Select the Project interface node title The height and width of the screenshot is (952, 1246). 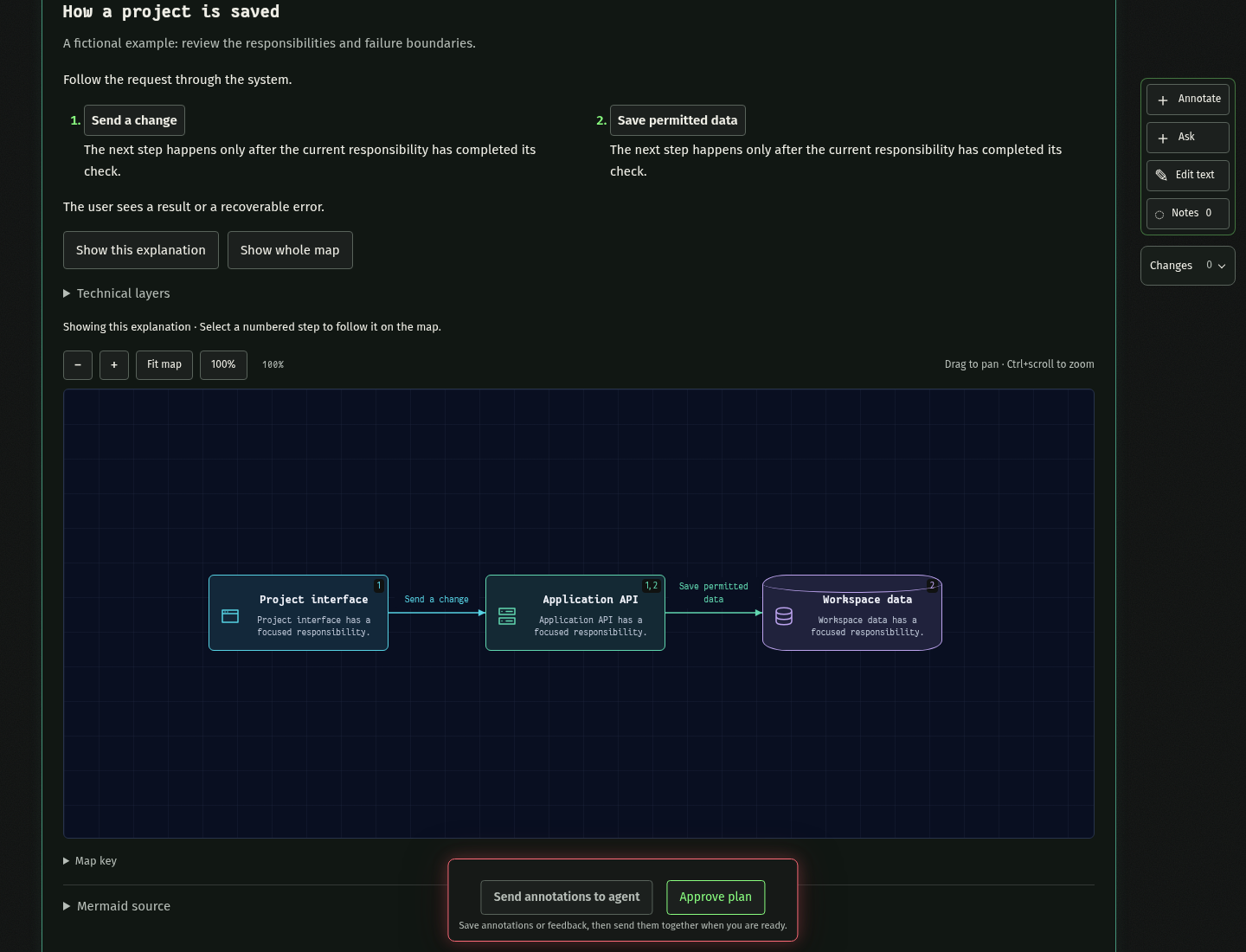pos(314,600)
